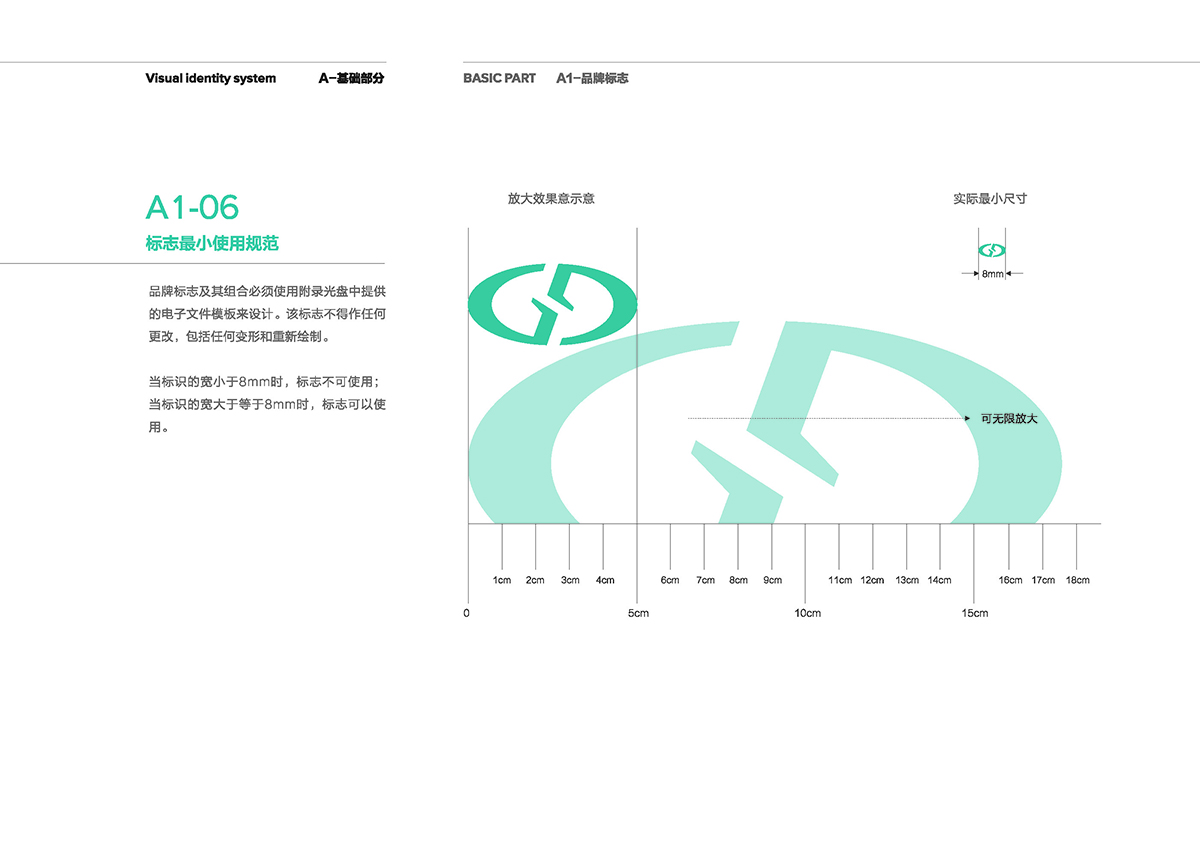
Task: Click the 1cm ruler tick label
Action: (x=502, y=580)
